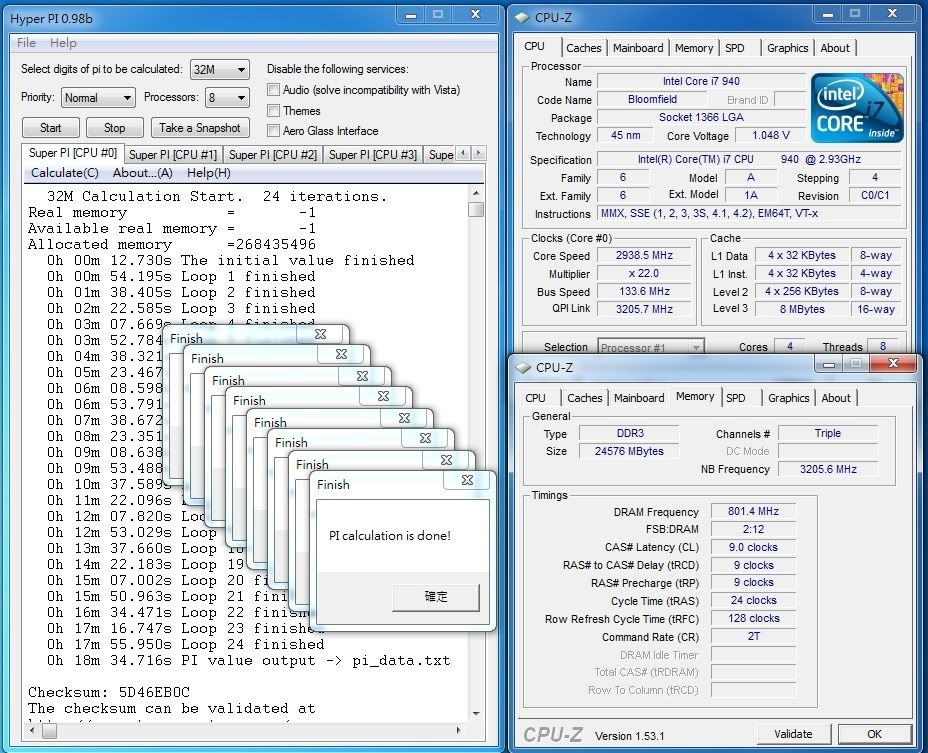The width and height of the screenshot is (928, 753).
Task: Click the Stop button in Hyper PI
Action: 114,128
